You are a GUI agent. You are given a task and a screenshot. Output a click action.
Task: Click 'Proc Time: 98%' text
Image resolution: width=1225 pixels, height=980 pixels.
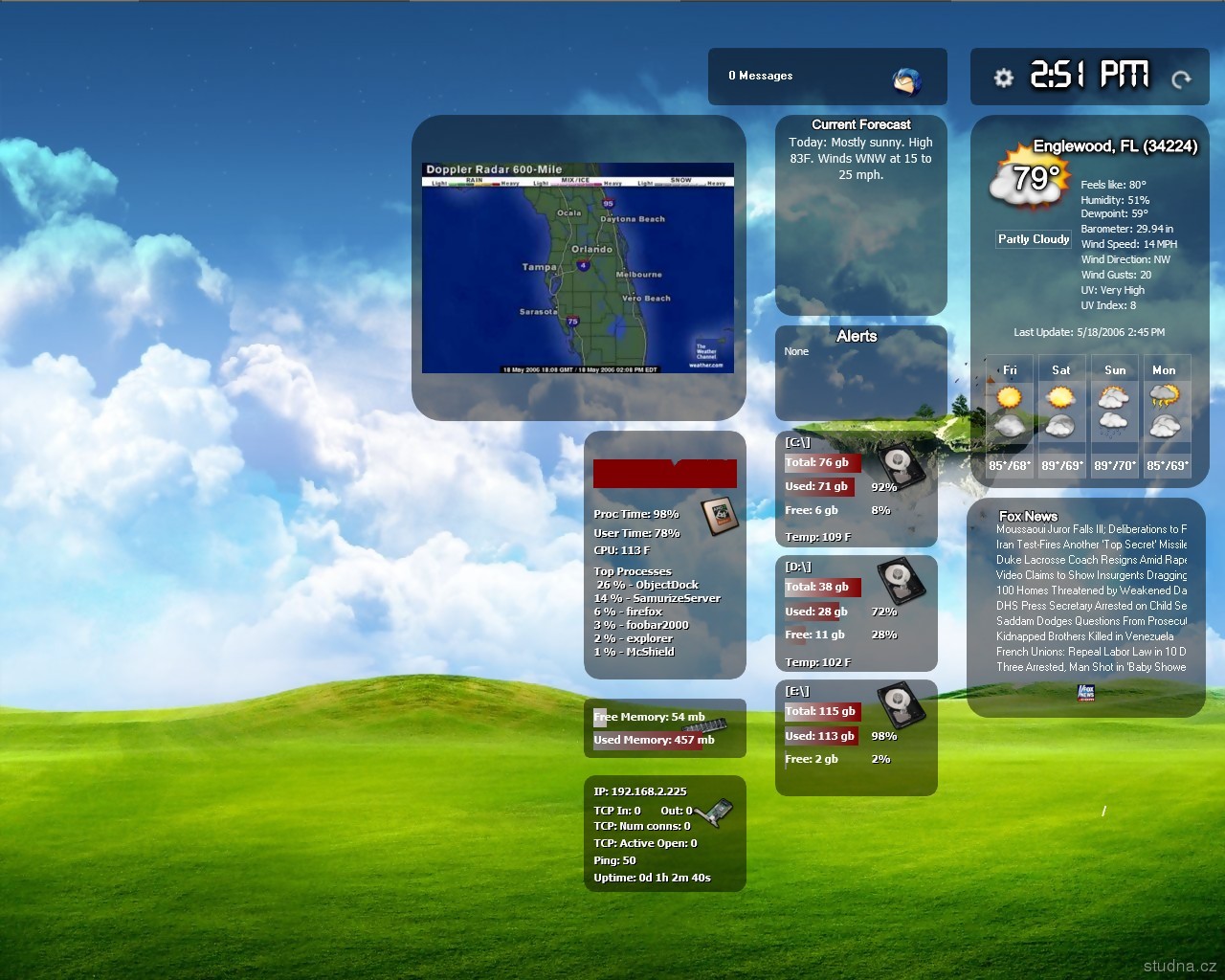coord(636,514)
